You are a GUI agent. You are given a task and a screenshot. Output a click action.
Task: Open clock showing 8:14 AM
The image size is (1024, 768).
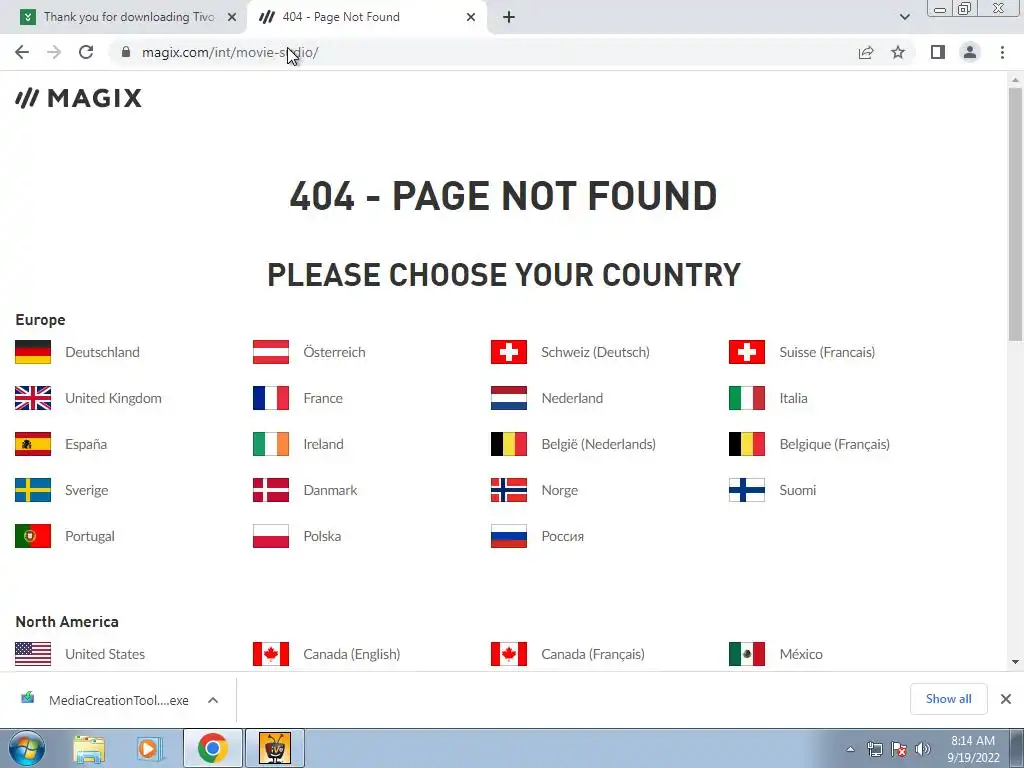[973, 749]
